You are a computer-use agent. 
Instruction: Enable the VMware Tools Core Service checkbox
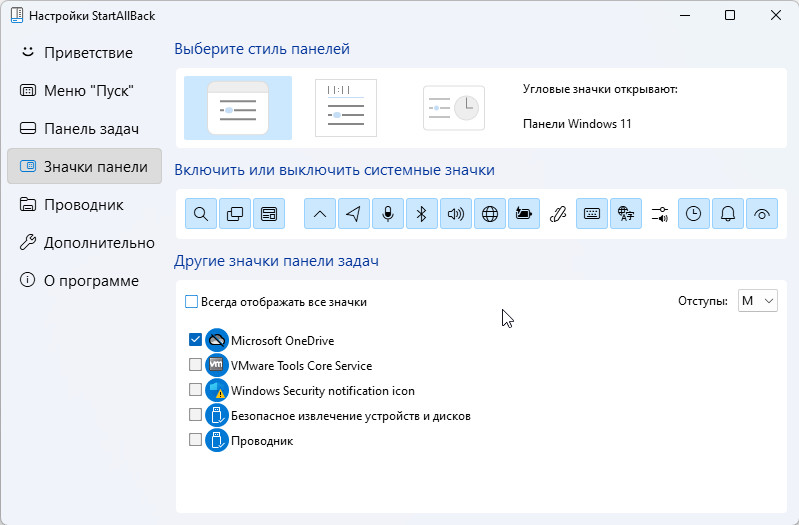point(195,365)
